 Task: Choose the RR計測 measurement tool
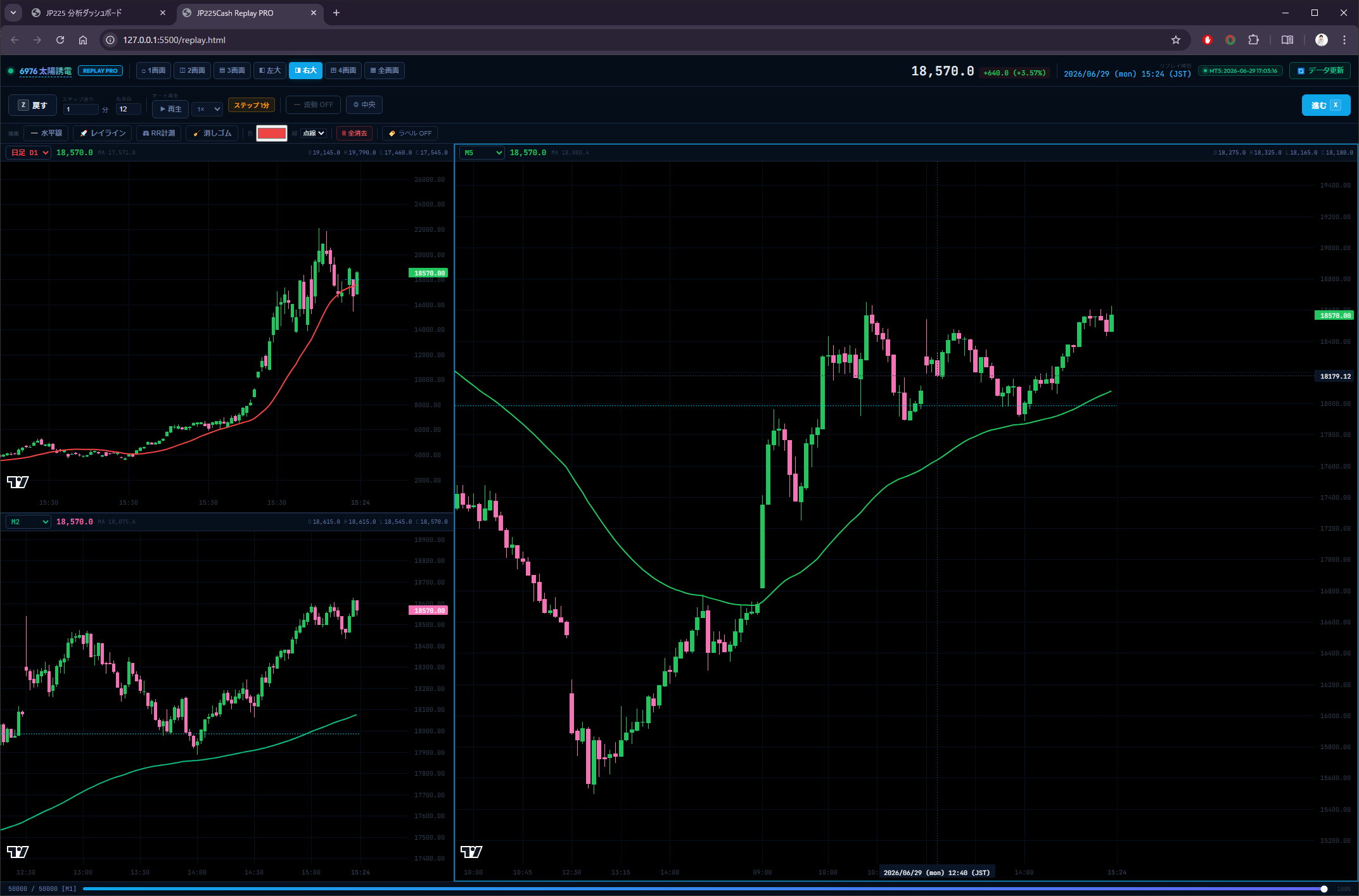158,133
